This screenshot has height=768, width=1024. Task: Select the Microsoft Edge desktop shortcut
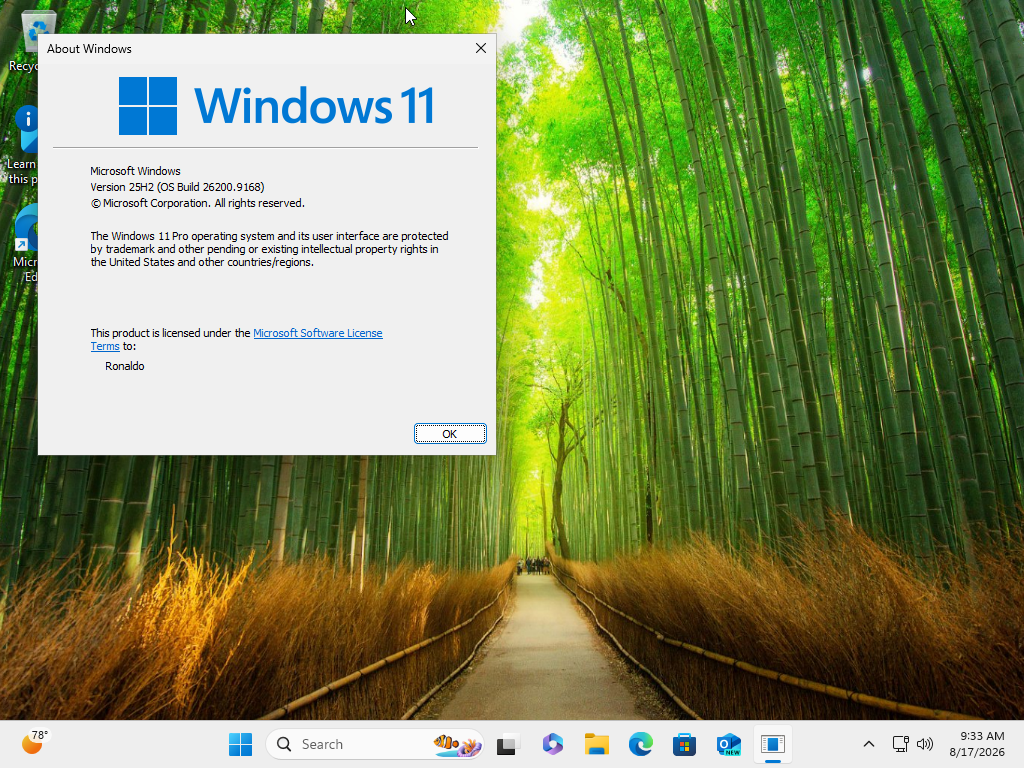coord(25,244)
